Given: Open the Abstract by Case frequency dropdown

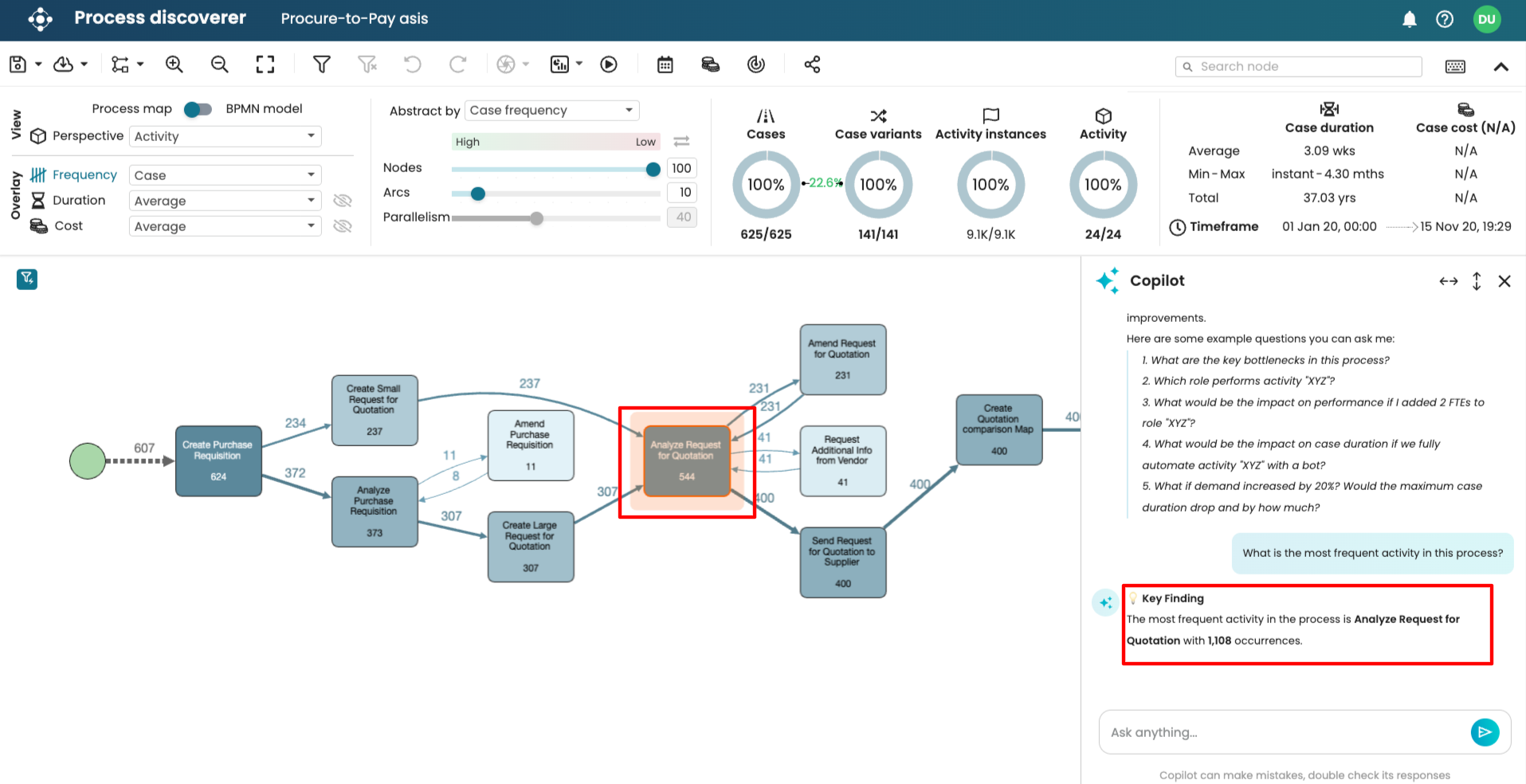Looking at the screenshot, I should pyautogui.click(x=551, y=110).
